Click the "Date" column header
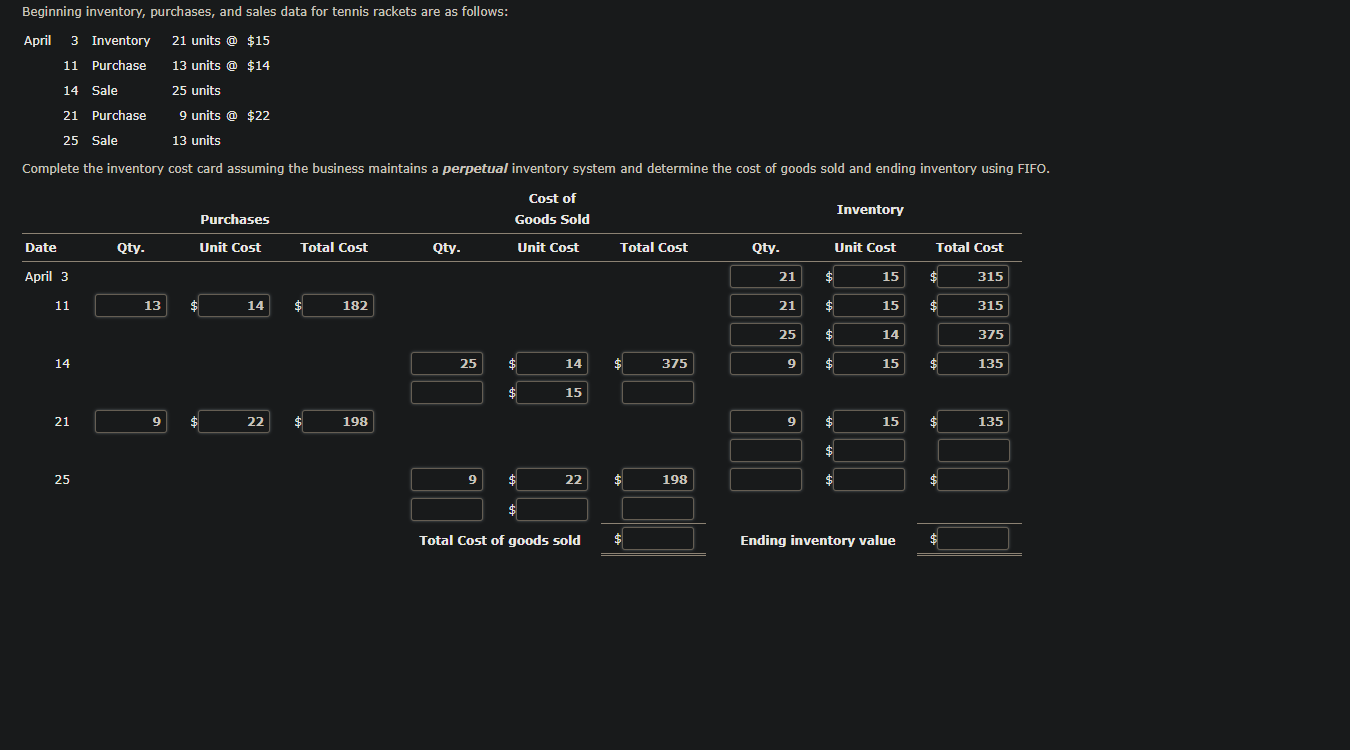Viewport: 1350px width, 750px height. (41, 247)
